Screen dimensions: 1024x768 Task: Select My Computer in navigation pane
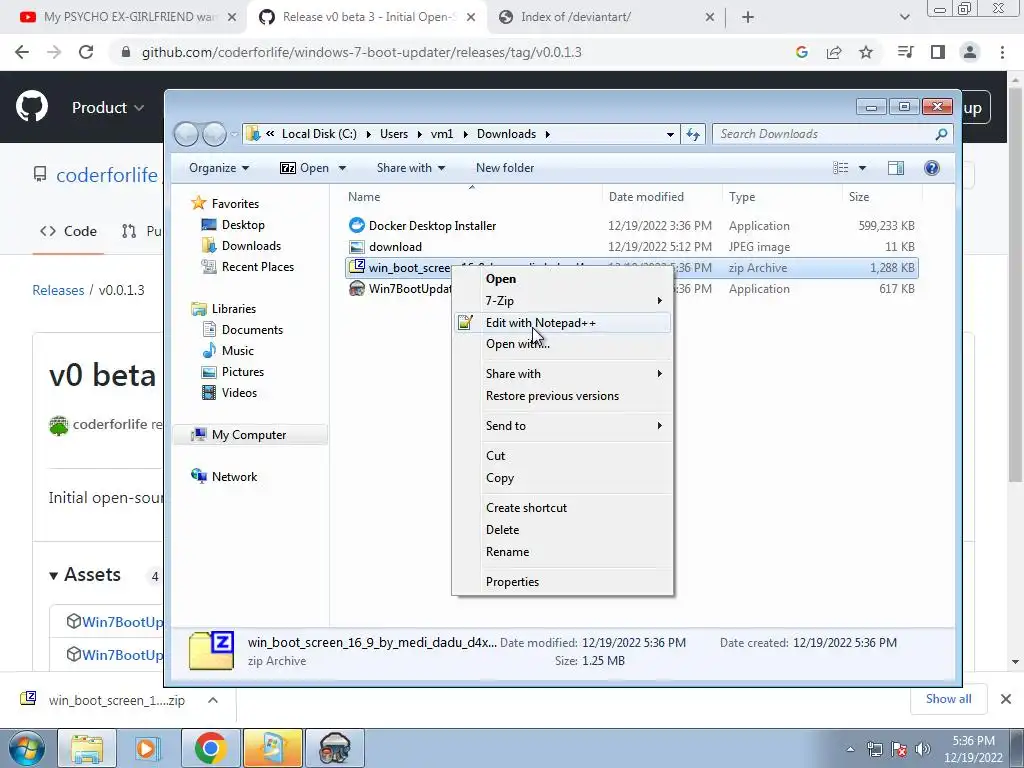pyautogui.click(x=248, y=435)
